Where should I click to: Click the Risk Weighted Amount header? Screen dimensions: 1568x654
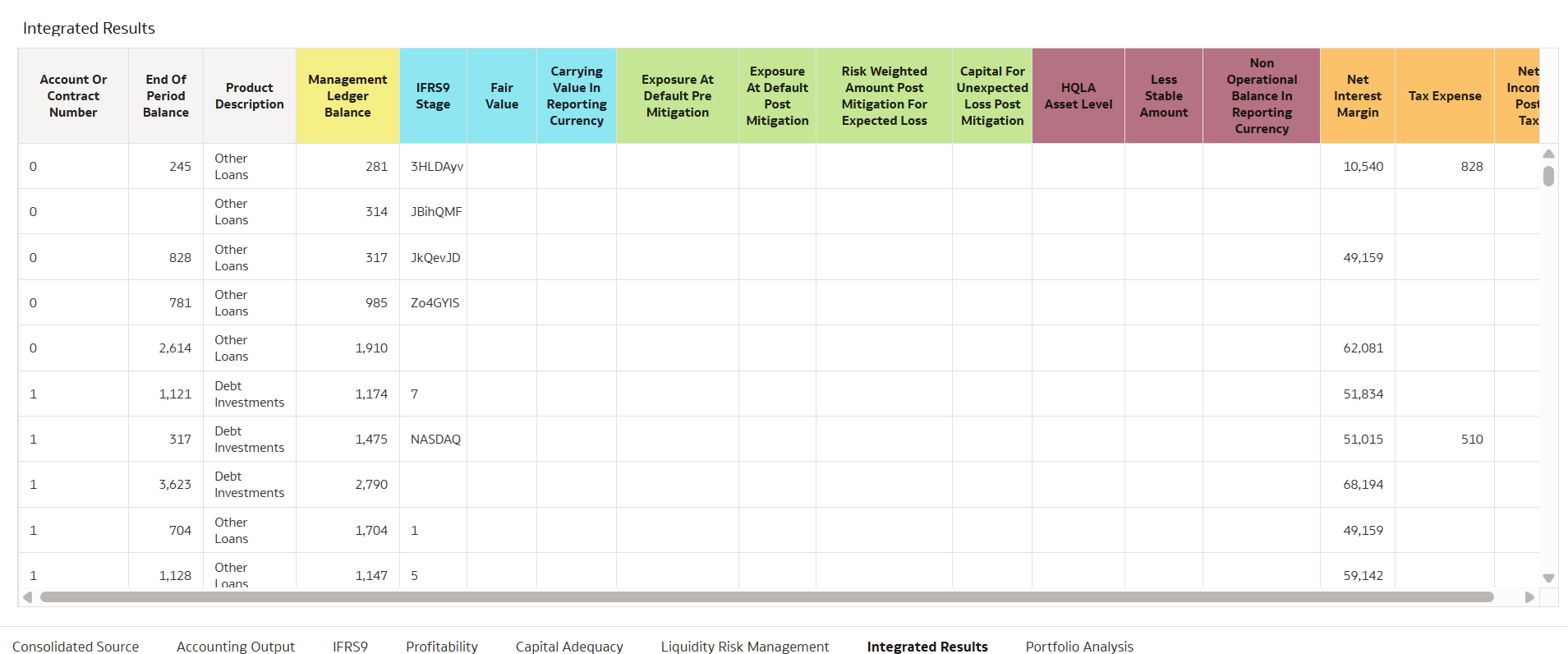pos(884,96)
